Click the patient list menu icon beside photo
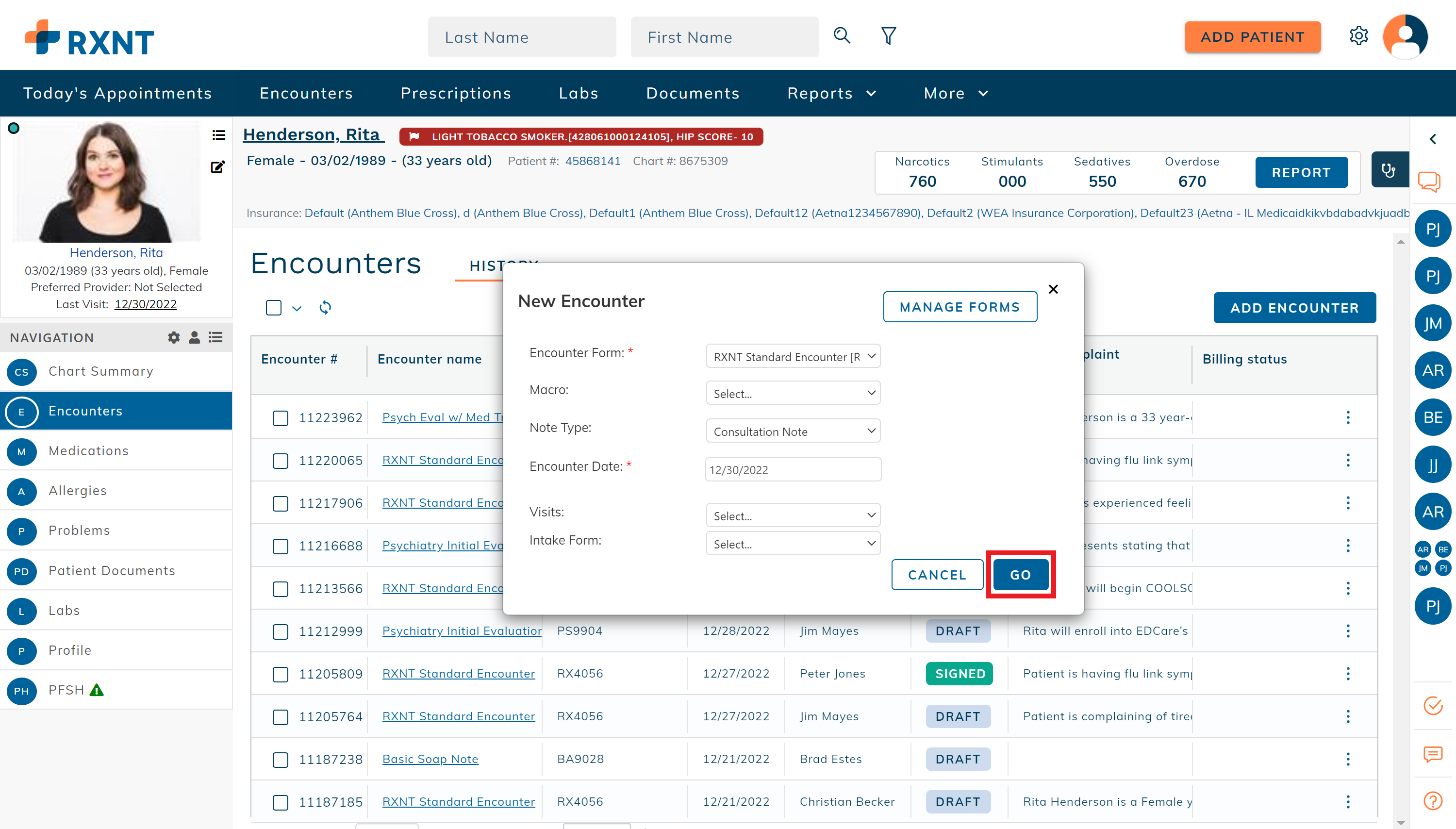Viewport: 1456px width, 829px height. coord(218,135)
